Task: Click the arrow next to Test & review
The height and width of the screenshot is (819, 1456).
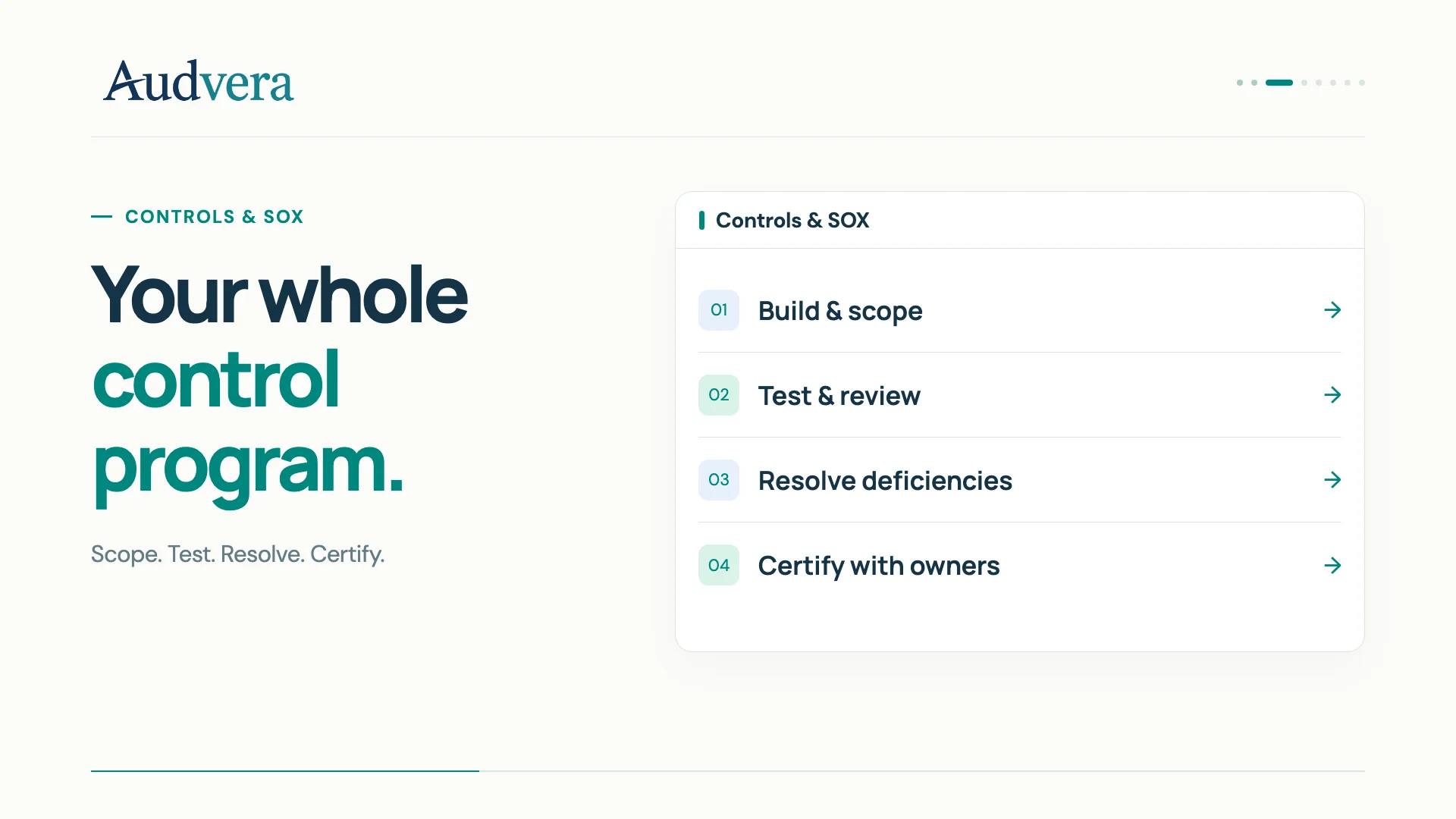Action: point(1332,395)
